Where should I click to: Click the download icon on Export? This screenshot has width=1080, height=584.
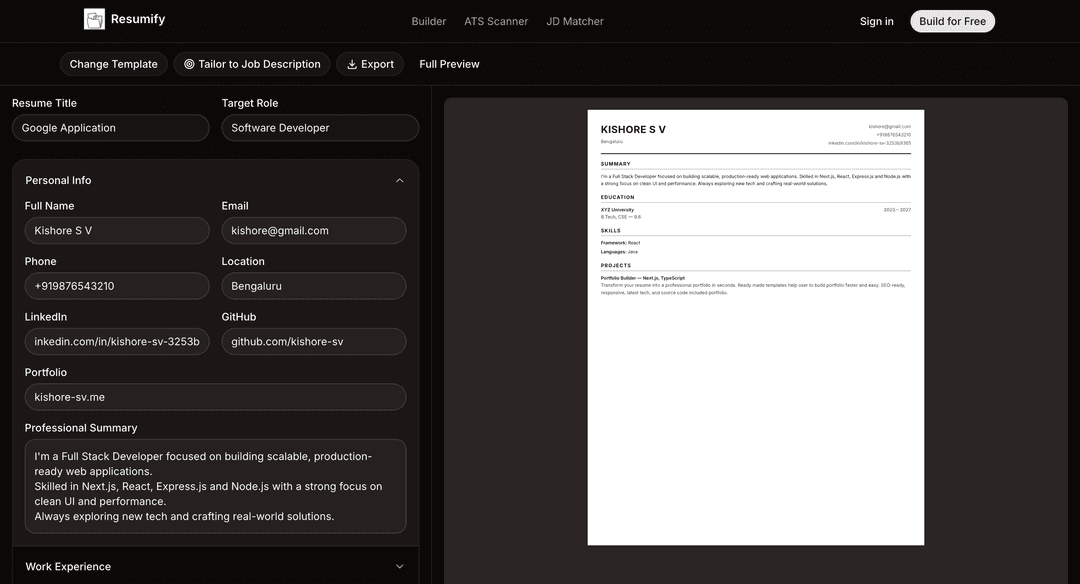(x=352, y=64)
